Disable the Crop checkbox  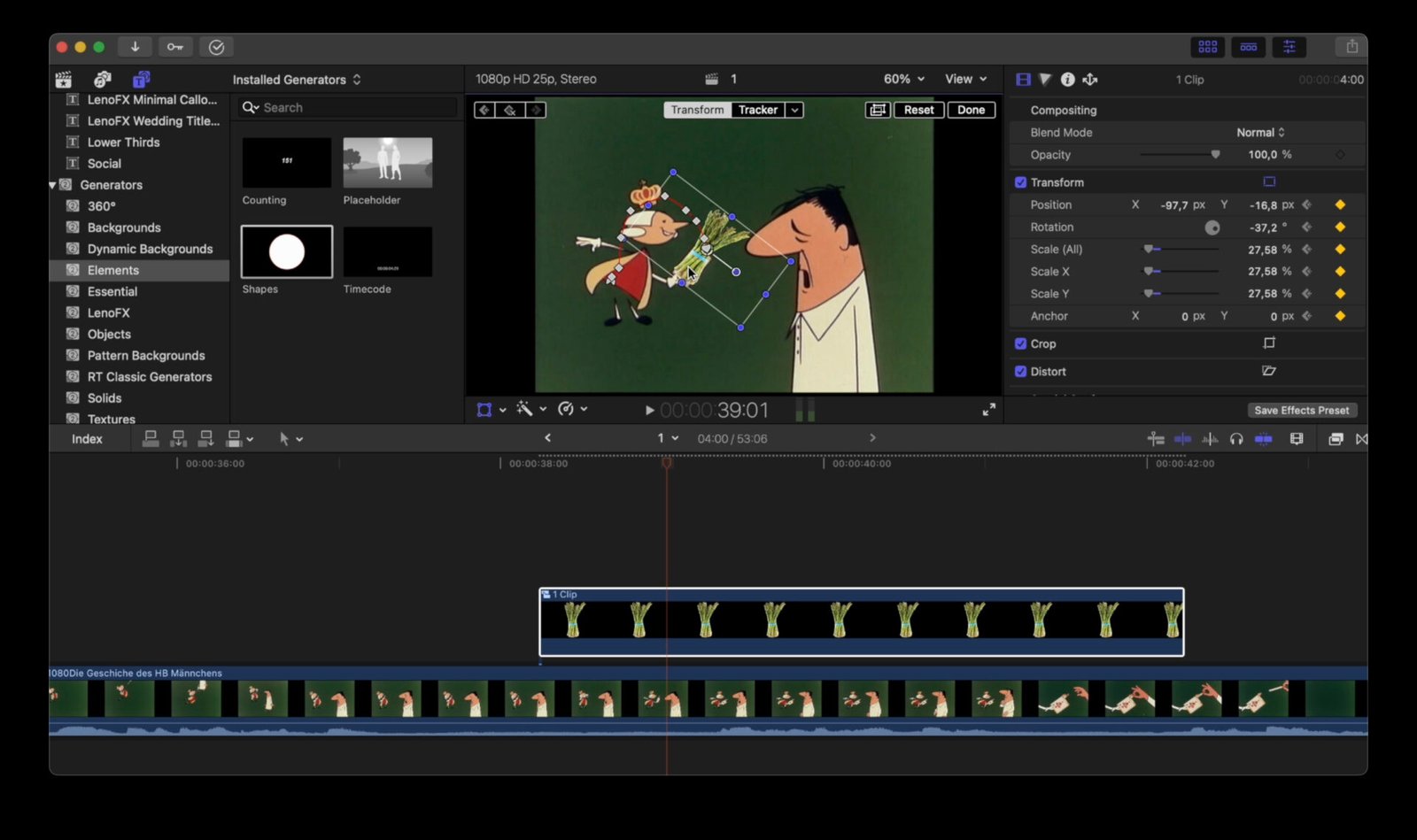coord(1020,343)
